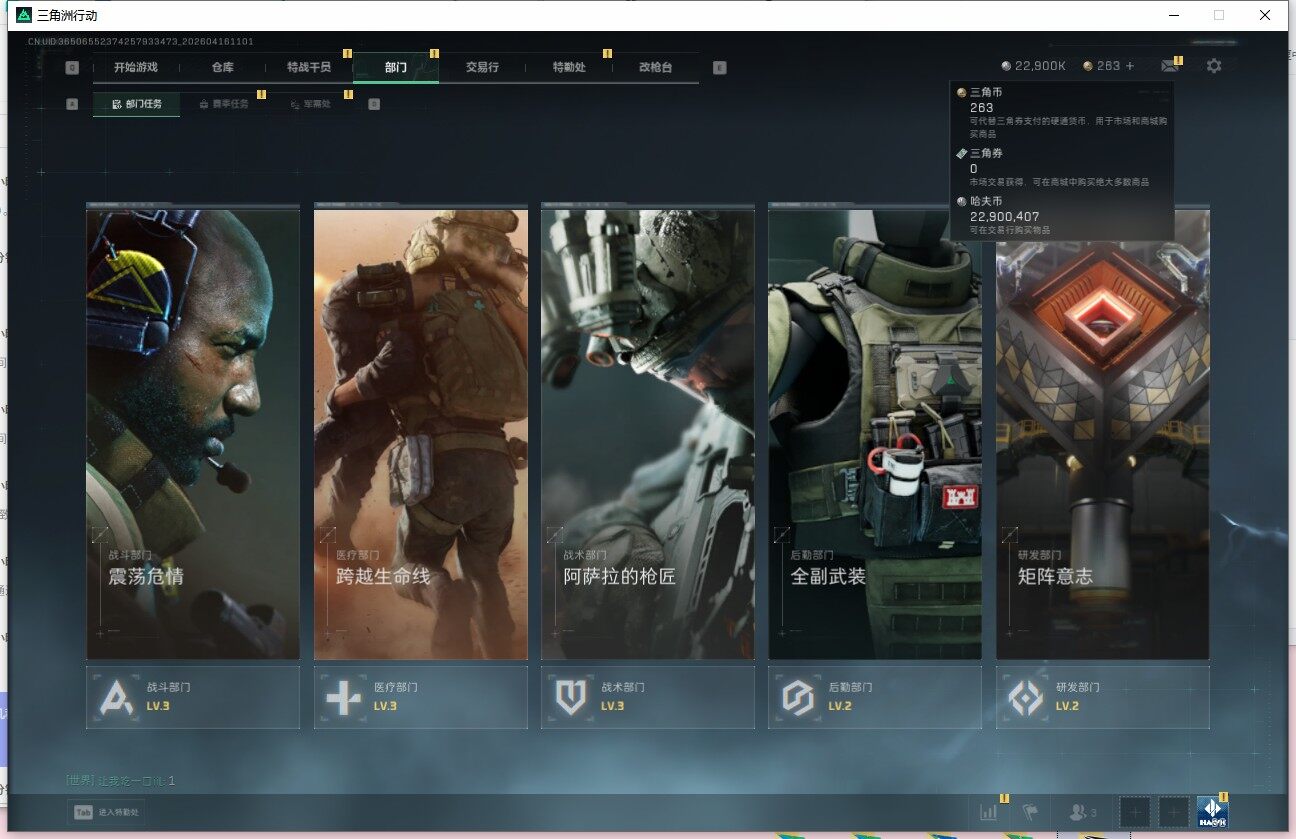Screen dimensions: 1296x839
Task: Open the 特战干员 tab
Action: 309,67
